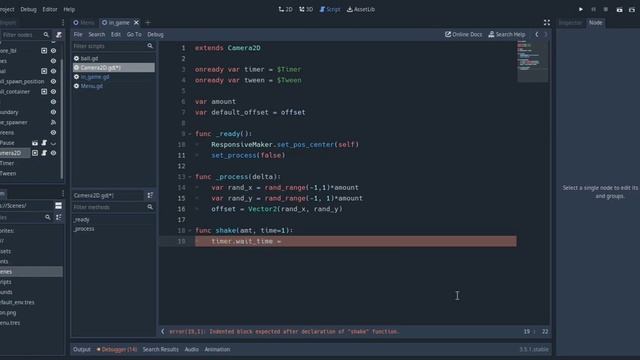The width and height of the screenshot is (640, 360).
Task: Toggle visibility of ball_container node
Action: click(x=53, y=92)
